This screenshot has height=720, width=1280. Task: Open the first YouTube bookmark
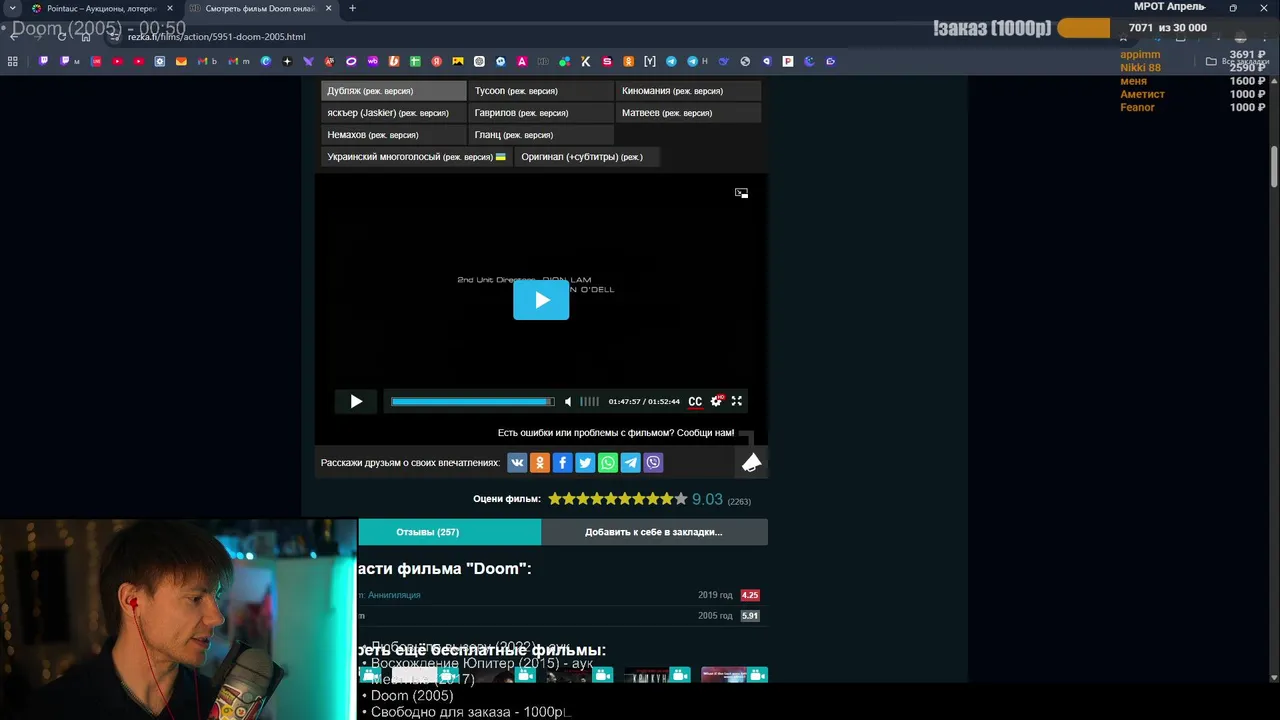tap(118, 61)
